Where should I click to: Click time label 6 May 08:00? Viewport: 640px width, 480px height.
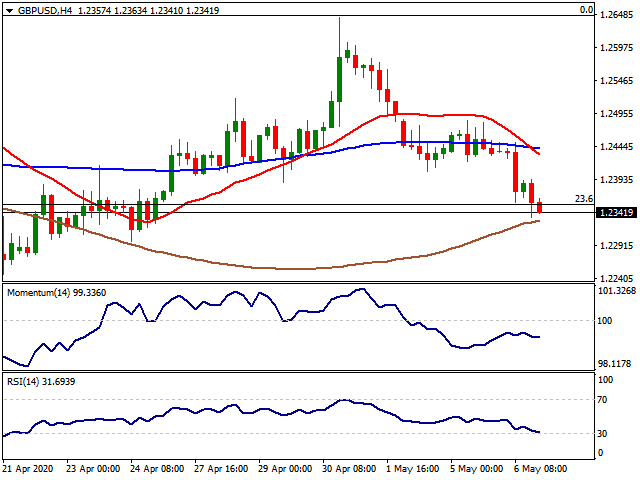coord(540,469)
